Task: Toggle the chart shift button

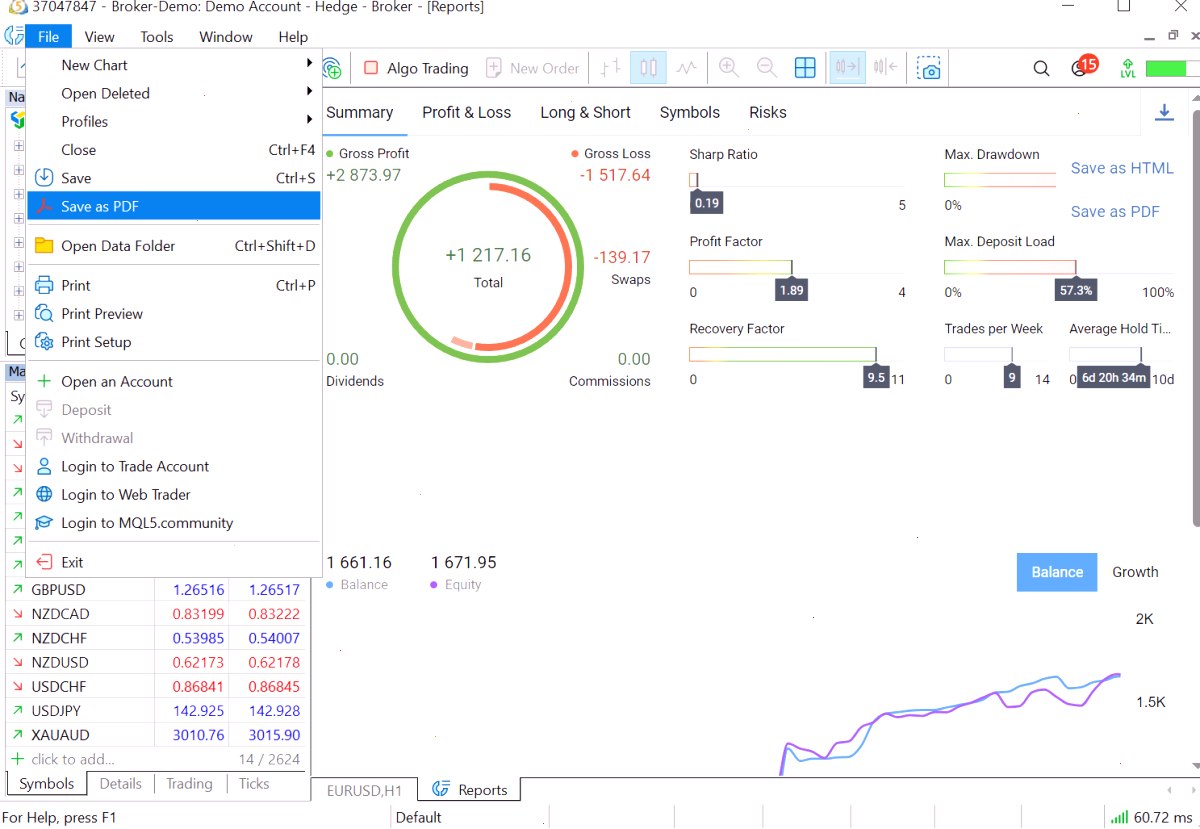Action: [885, 68]
